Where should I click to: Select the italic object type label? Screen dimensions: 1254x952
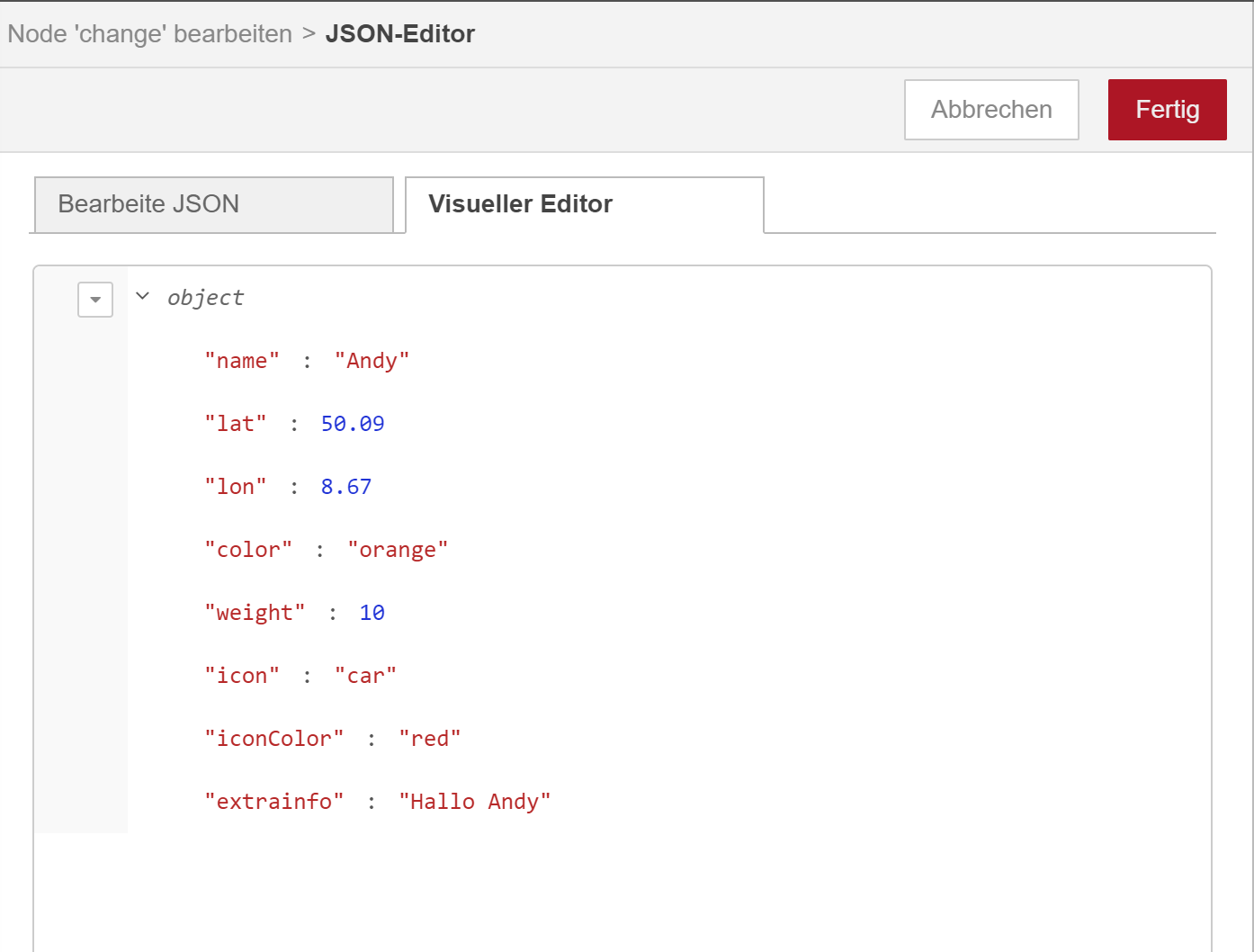205,298
